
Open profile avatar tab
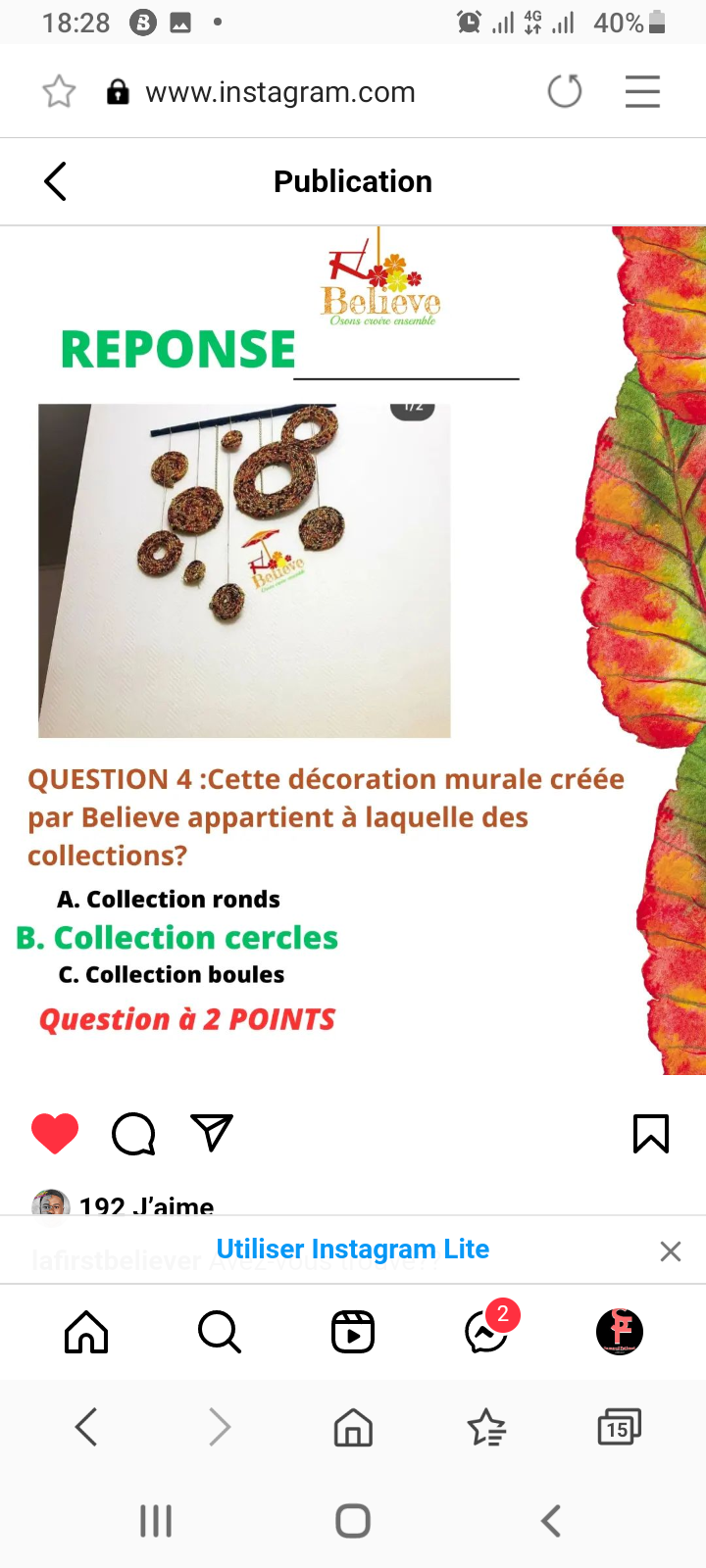point(620,1332)
